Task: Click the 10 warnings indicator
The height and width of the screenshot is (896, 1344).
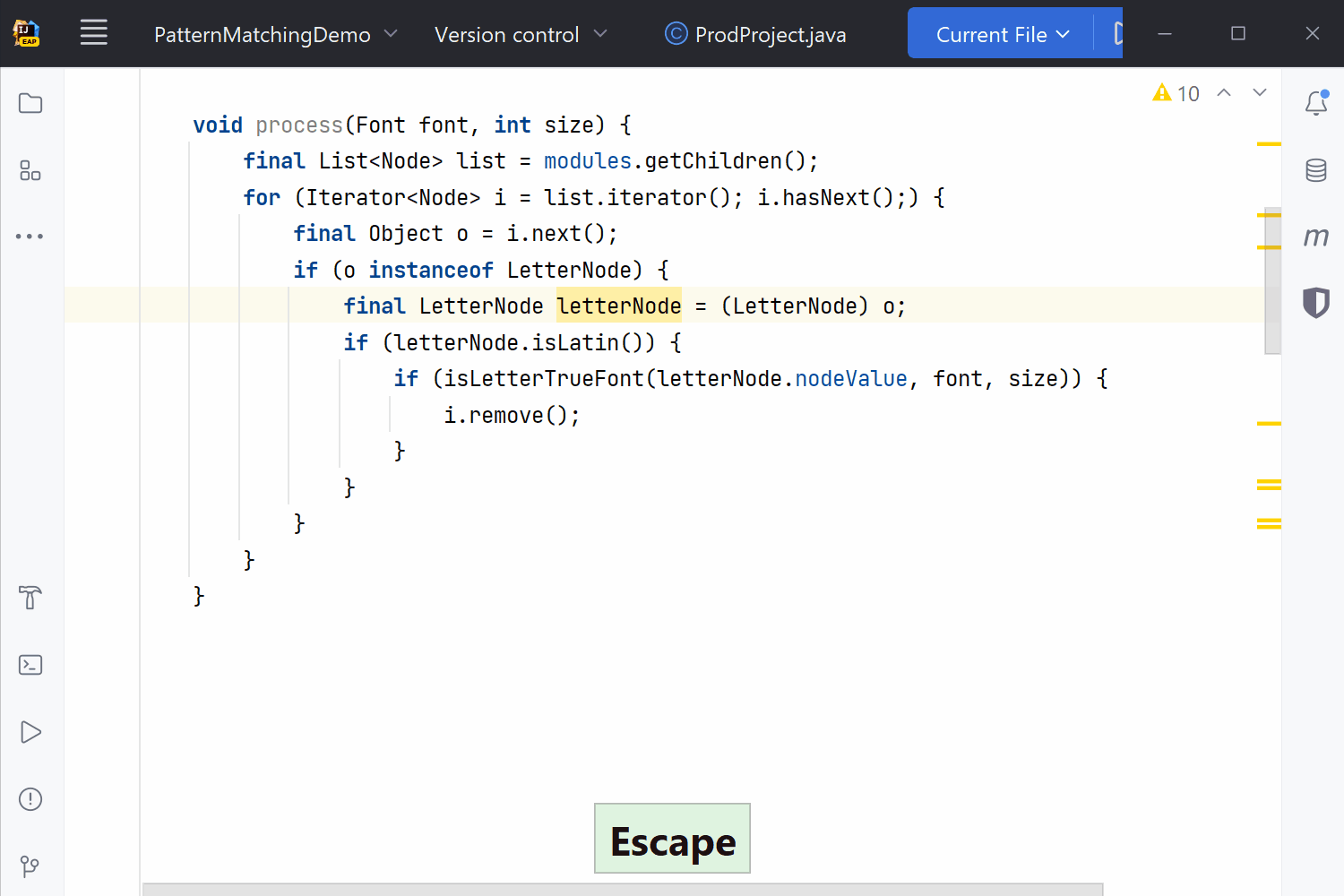Action: click(1176, 93)
